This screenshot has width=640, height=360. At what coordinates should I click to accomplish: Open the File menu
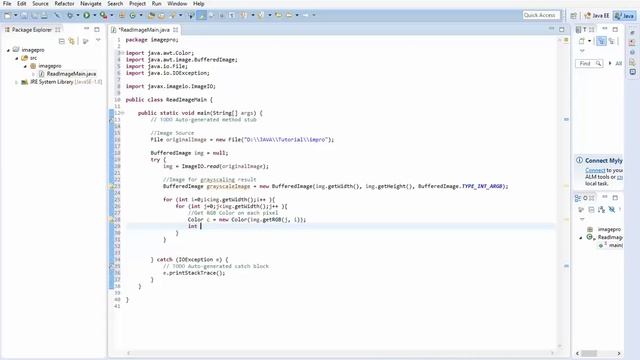[x=7, y=4]
